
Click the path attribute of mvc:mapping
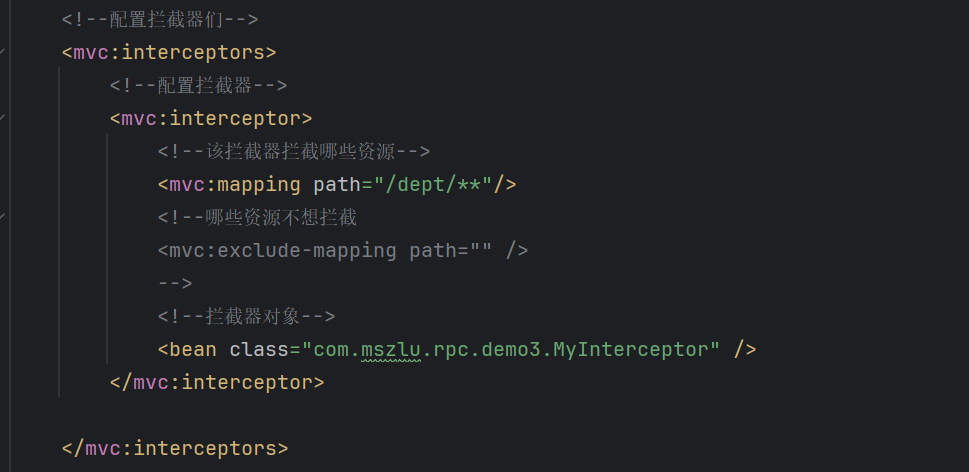point(337,184)
